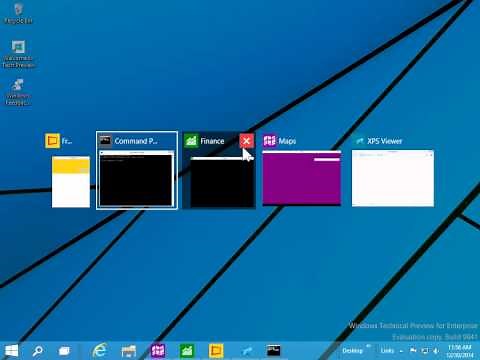Open Search with the magnifier taskbar icon
The height and width of the screenshot is (360, 480).
tap(37, 351)
